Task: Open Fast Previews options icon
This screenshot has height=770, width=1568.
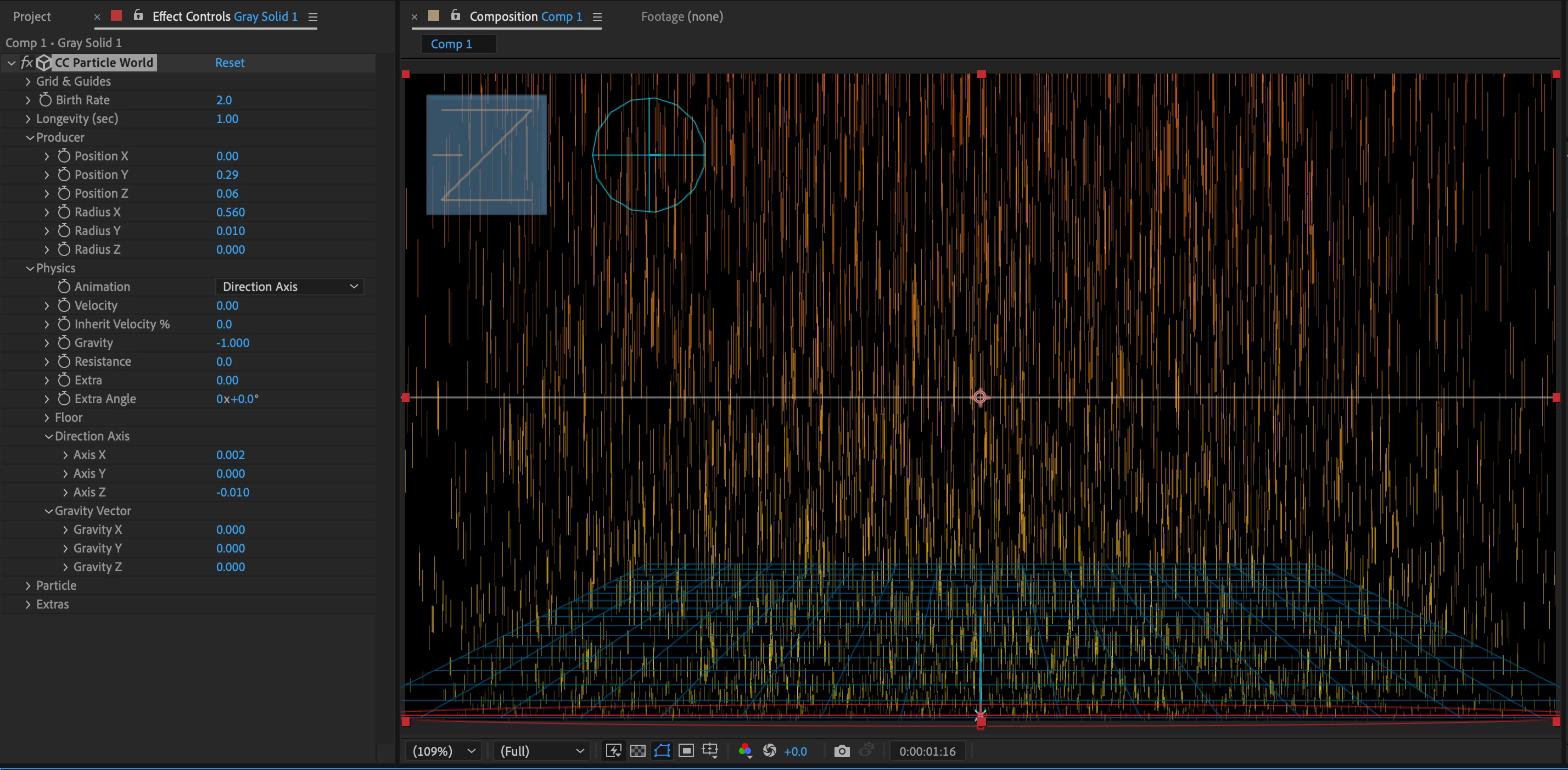Action: [x=613, y=751]
